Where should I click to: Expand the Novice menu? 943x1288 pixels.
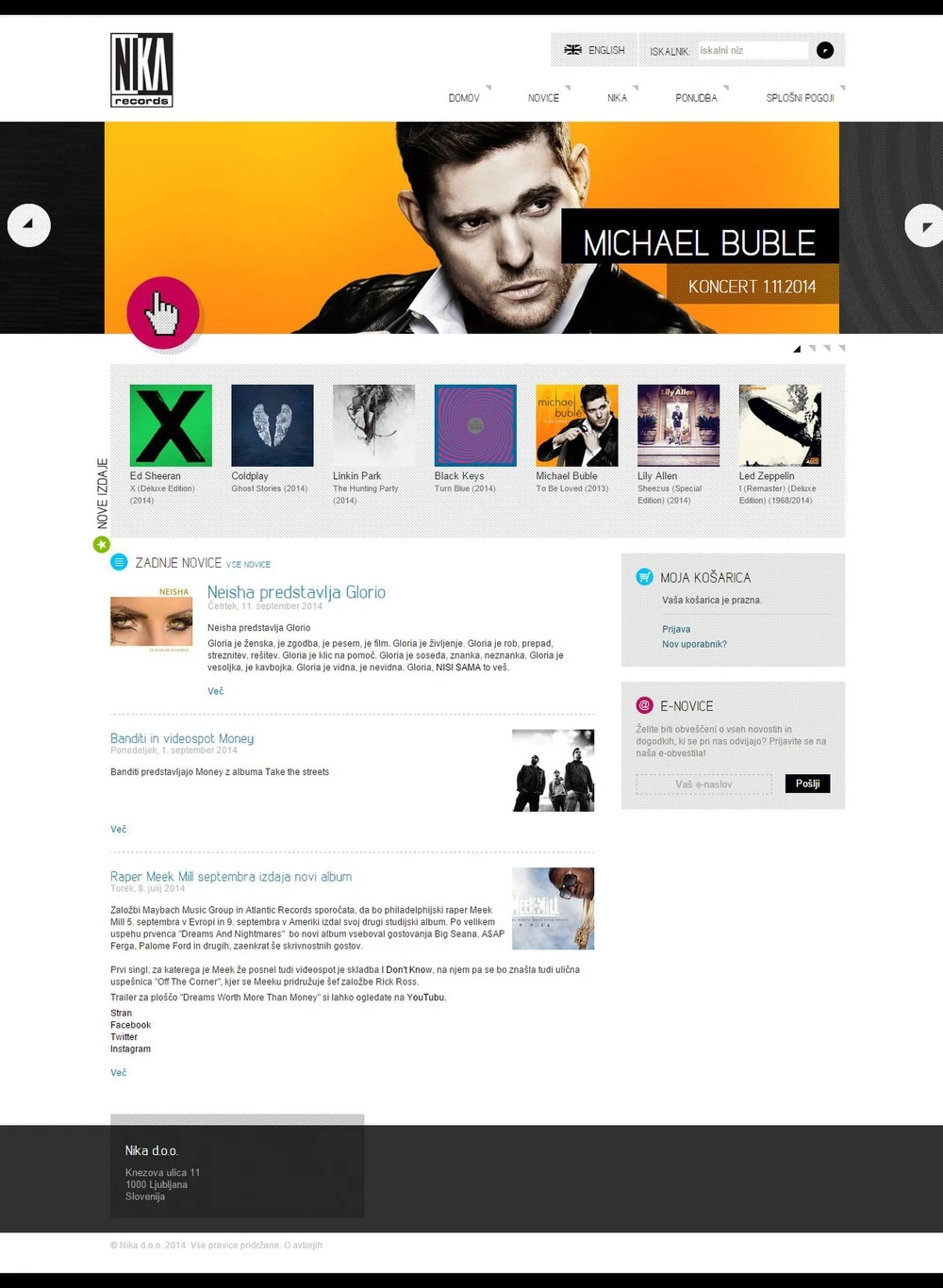pyautogui.click(x=543, y=98)
